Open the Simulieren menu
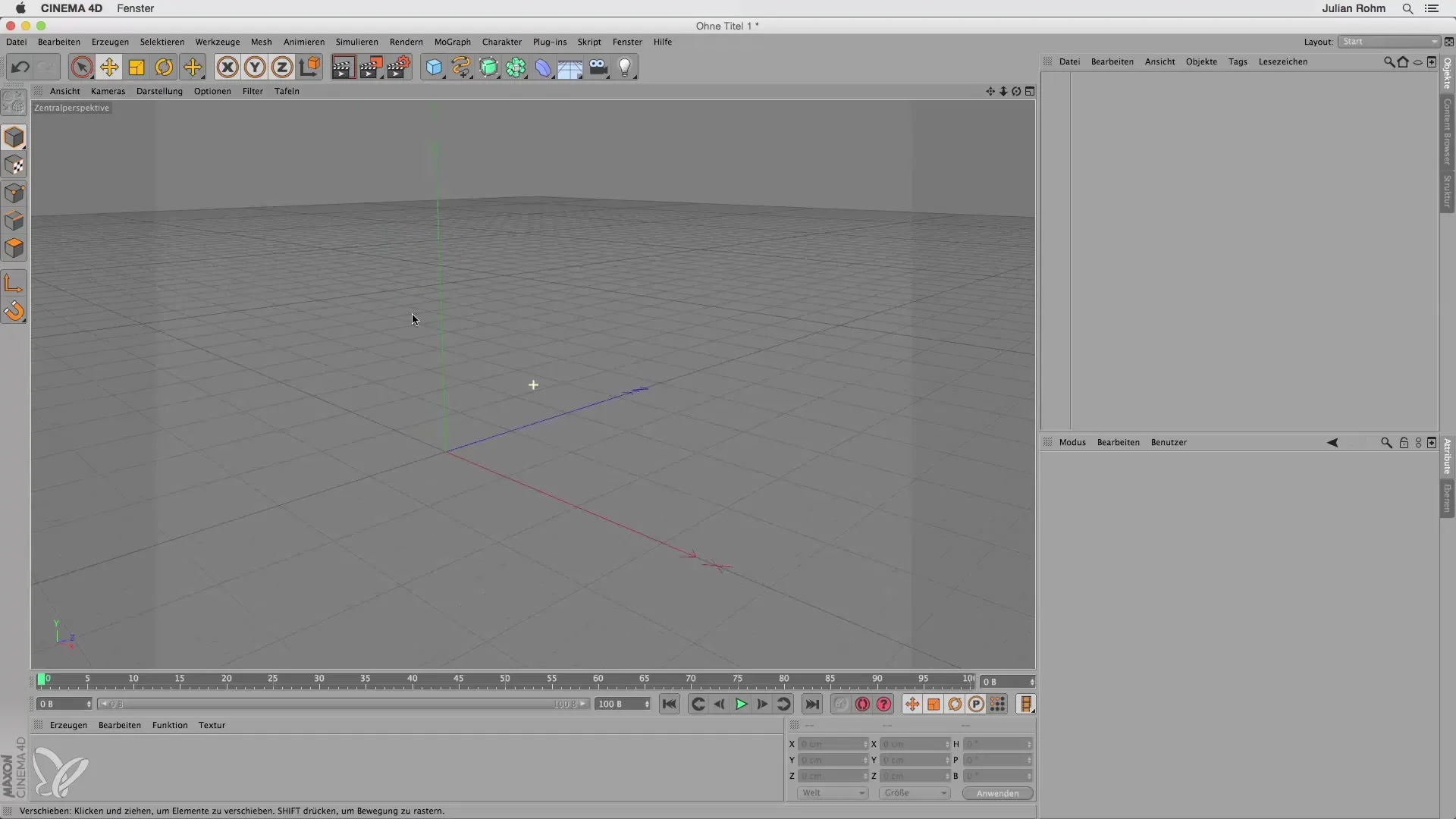The width and height of the screenshot is (1456, 819). (x=356, y=42)
